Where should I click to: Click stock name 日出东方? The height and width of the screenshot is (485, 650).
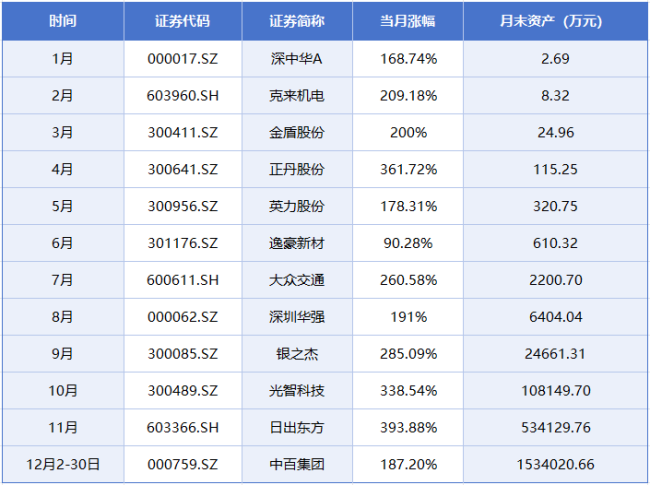tap(297, 428)
